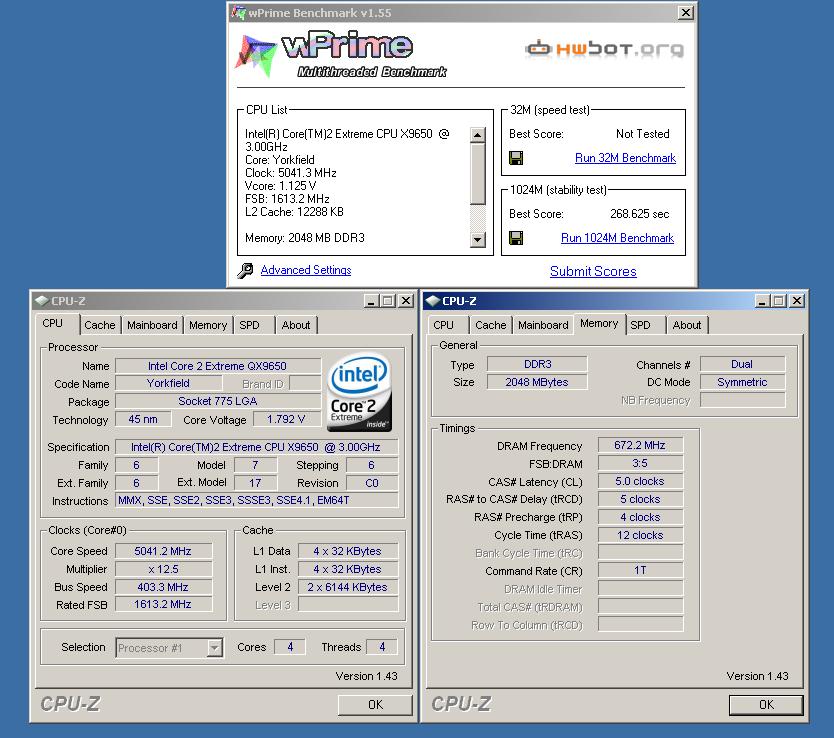This screenshot has height=738, width=834.
Task: Click the Submit Scores link
Action: point(593,271)
